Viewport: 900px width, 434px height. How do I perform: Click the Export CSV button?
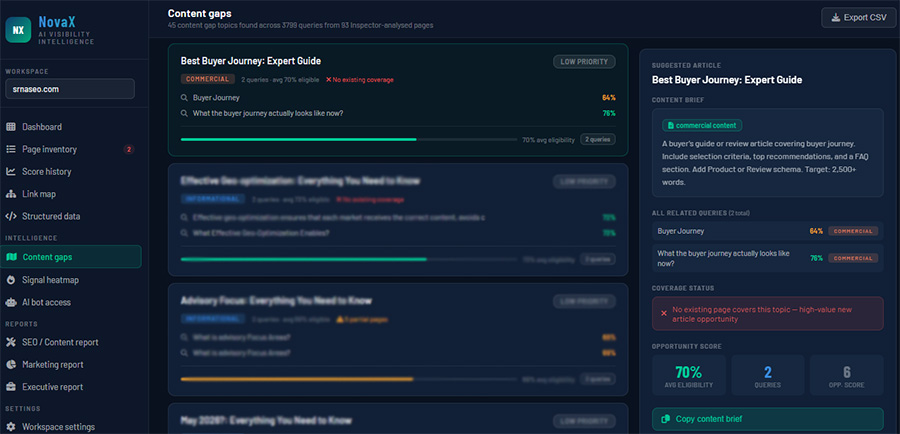[x=859, y=18]
